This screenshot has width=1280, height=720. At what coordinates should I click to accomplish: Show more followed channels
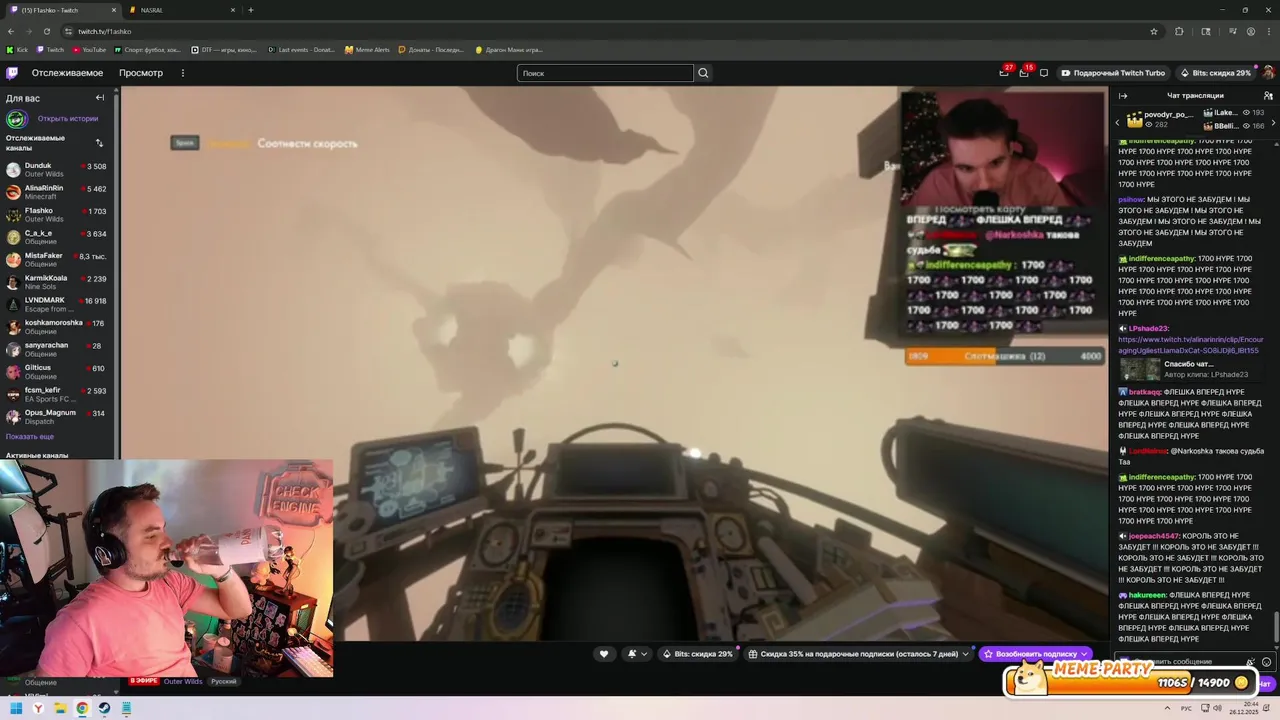(30, 437)
